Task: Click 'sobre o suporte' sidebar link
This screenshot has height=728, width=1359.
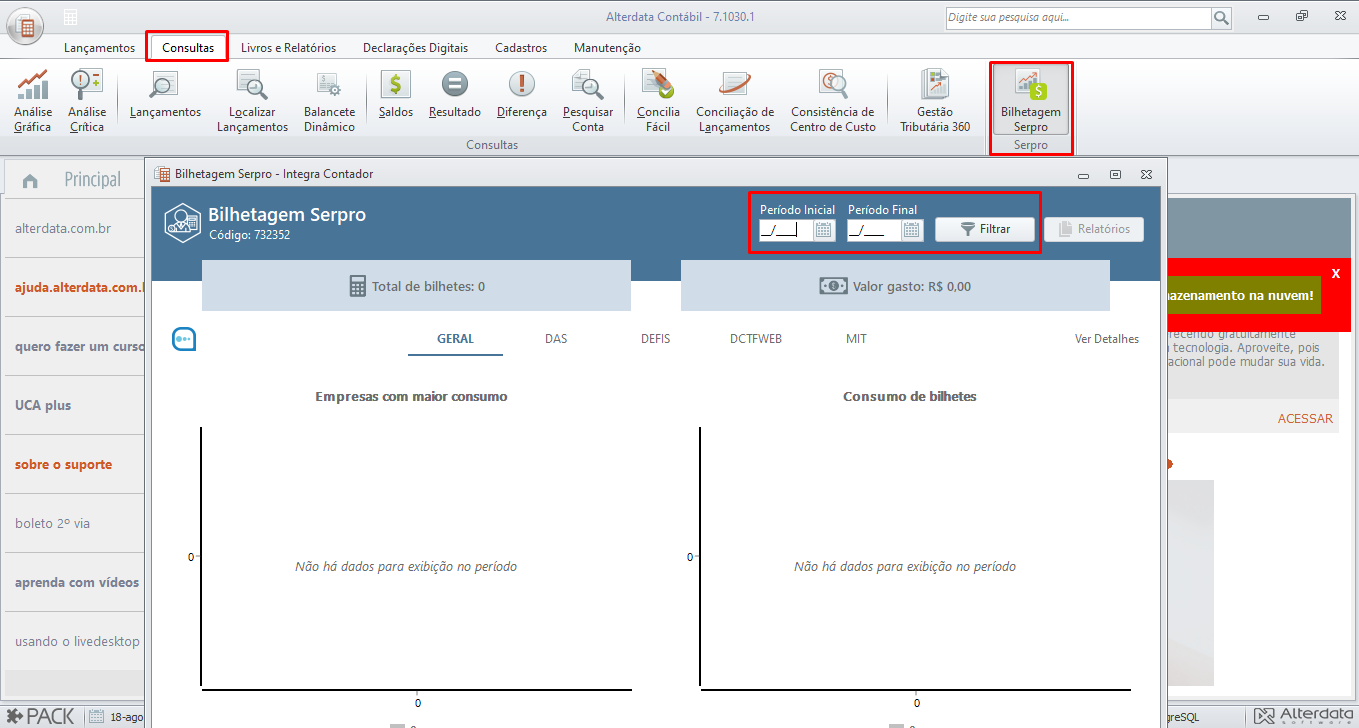Action: [x=64, y=464]
